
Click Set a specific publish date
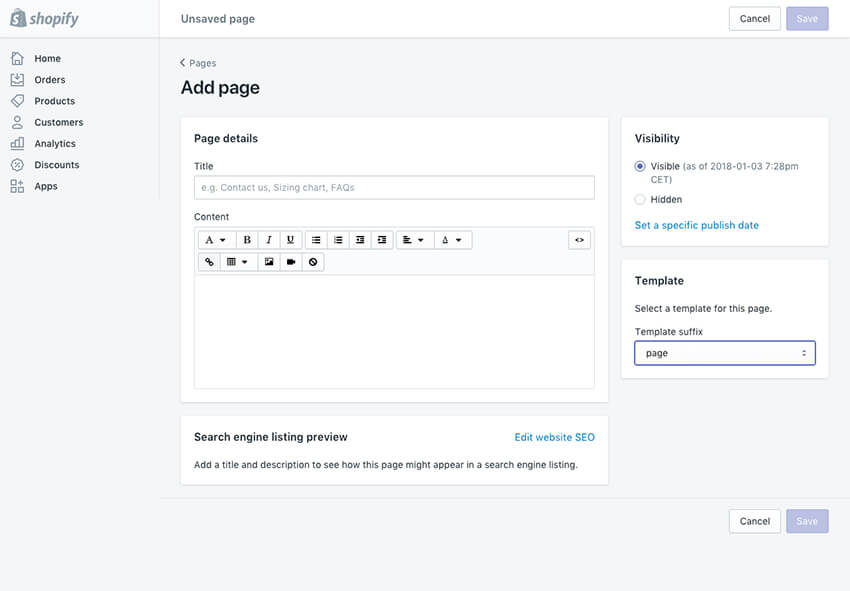tap(696, 225)
